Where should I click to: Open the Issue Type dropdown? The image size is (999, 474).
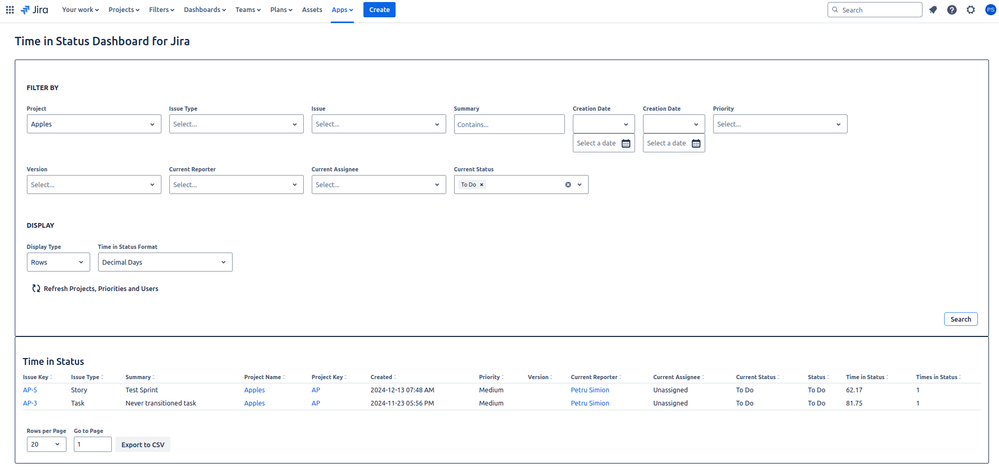[236, 124]
